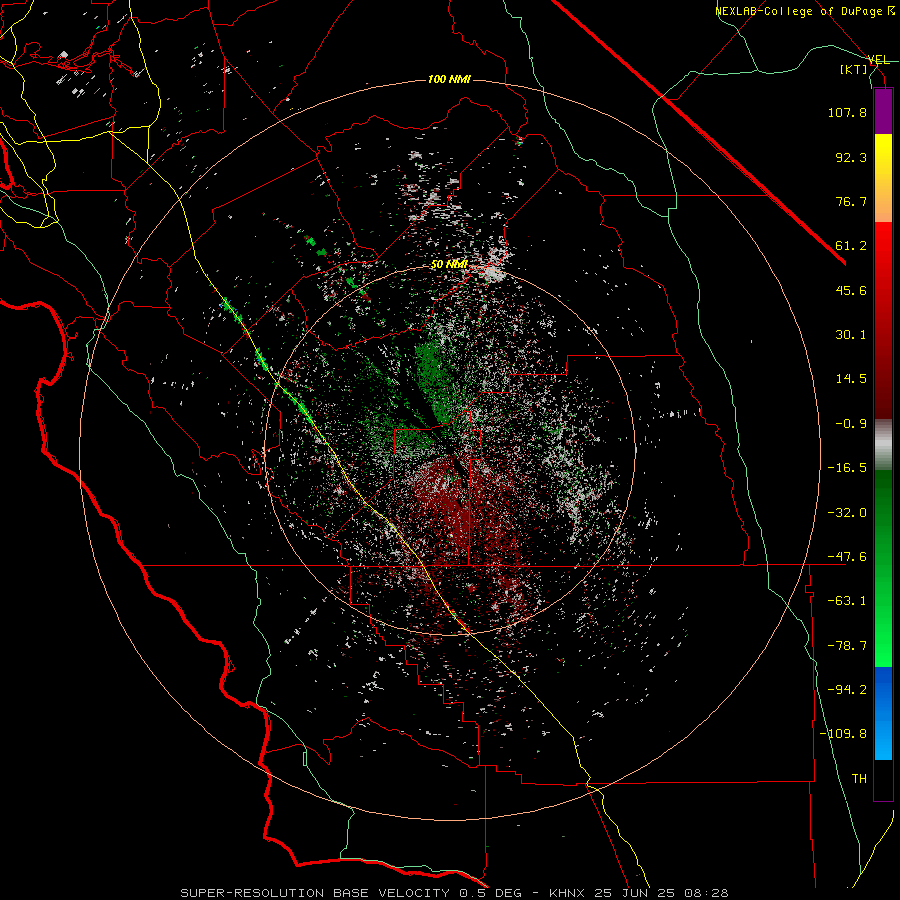
Task: Click the 61.2 velocity scale value
Action: point(851,246)
